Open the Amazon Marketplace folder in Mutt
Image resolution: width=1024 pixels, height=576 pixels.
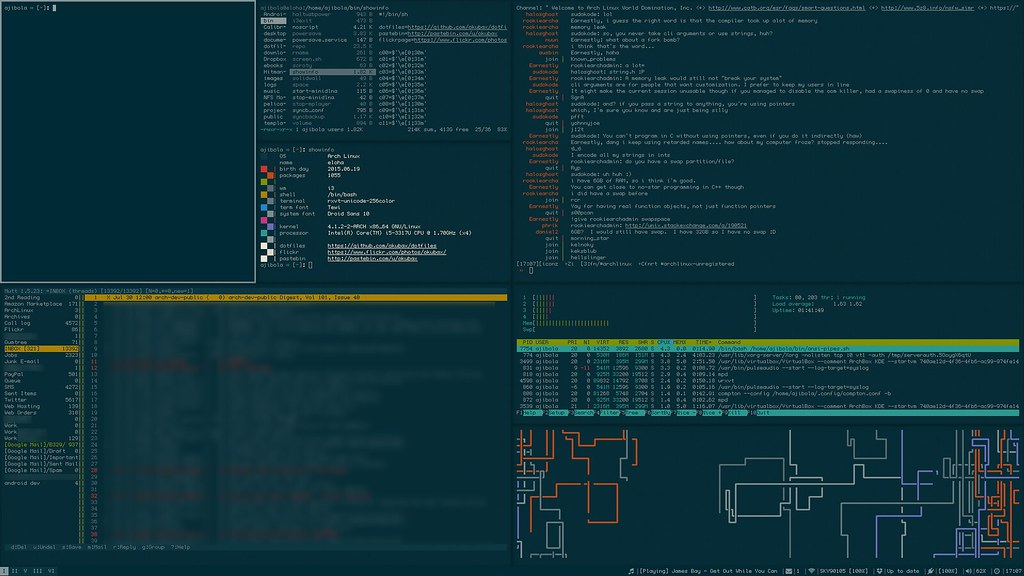pyautogui.click(x=41, y=304)
